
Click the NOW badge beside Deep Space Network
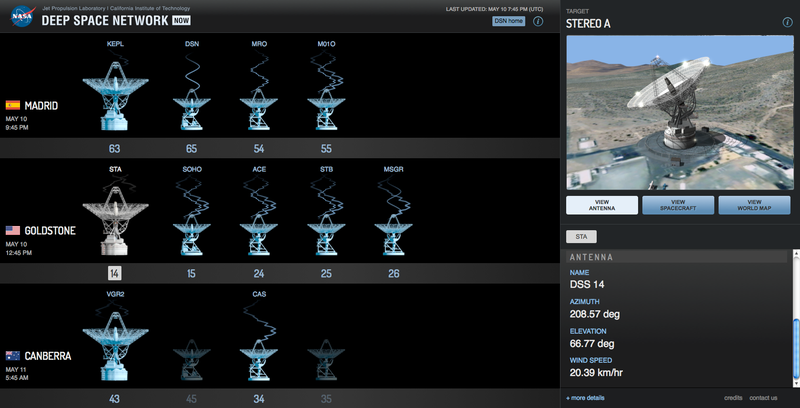point(181,21)
